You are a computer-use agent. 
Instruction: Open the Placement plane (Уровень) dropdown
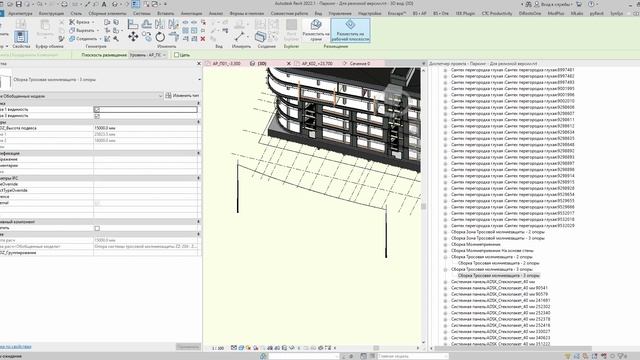point(148,55)
